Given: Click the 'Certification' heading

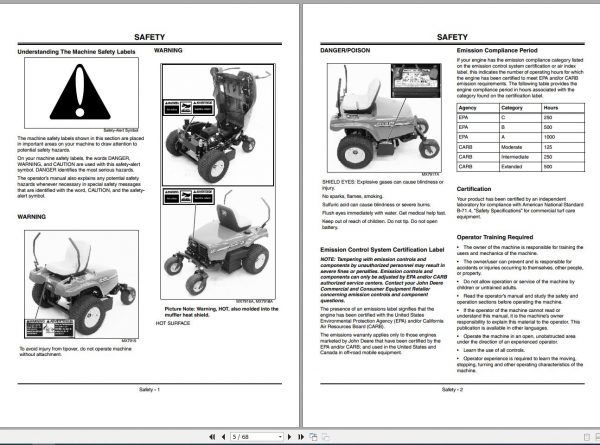Looking at the screenshot, I should pos(473,189).
